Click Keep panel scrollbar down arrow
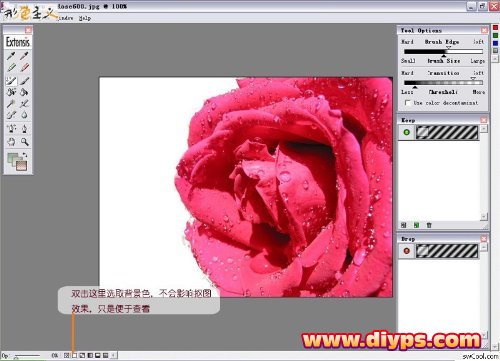 click(484, 217)
